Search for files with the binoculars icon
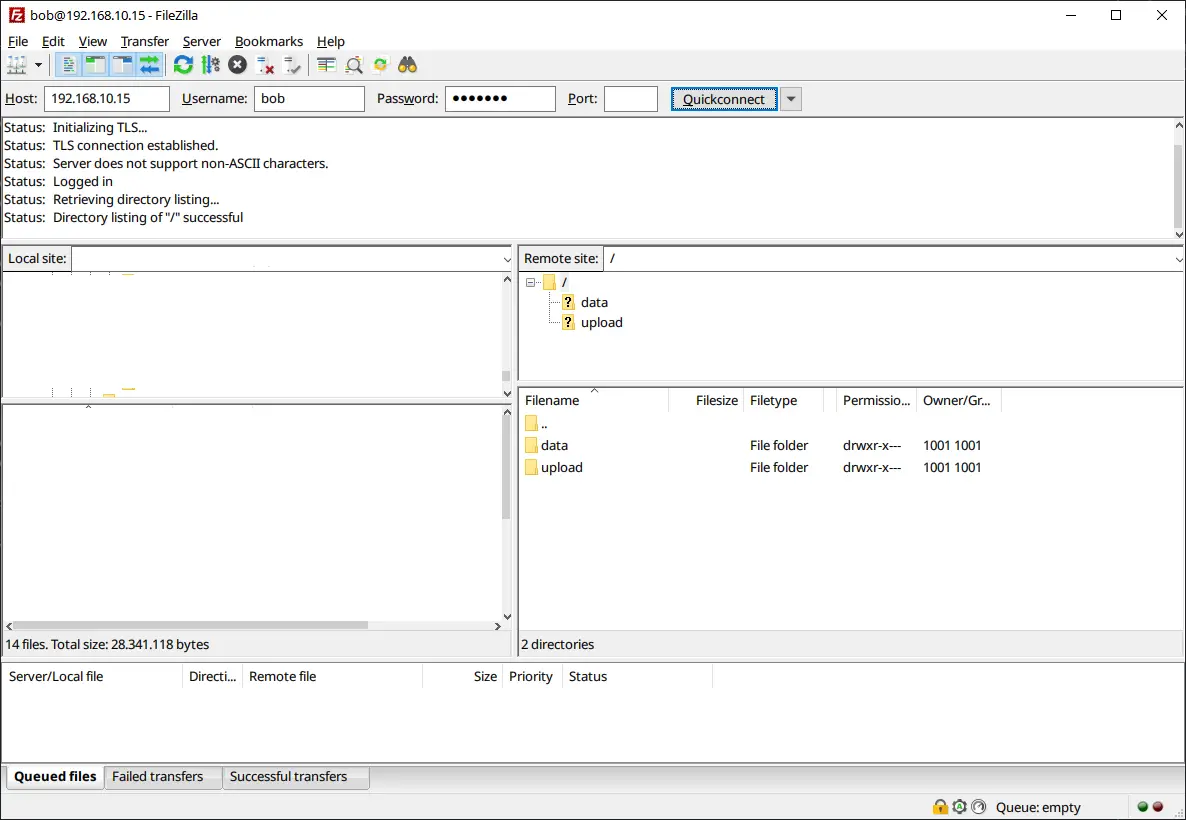This screenshot has height=820, width=1186. point(407,65)
